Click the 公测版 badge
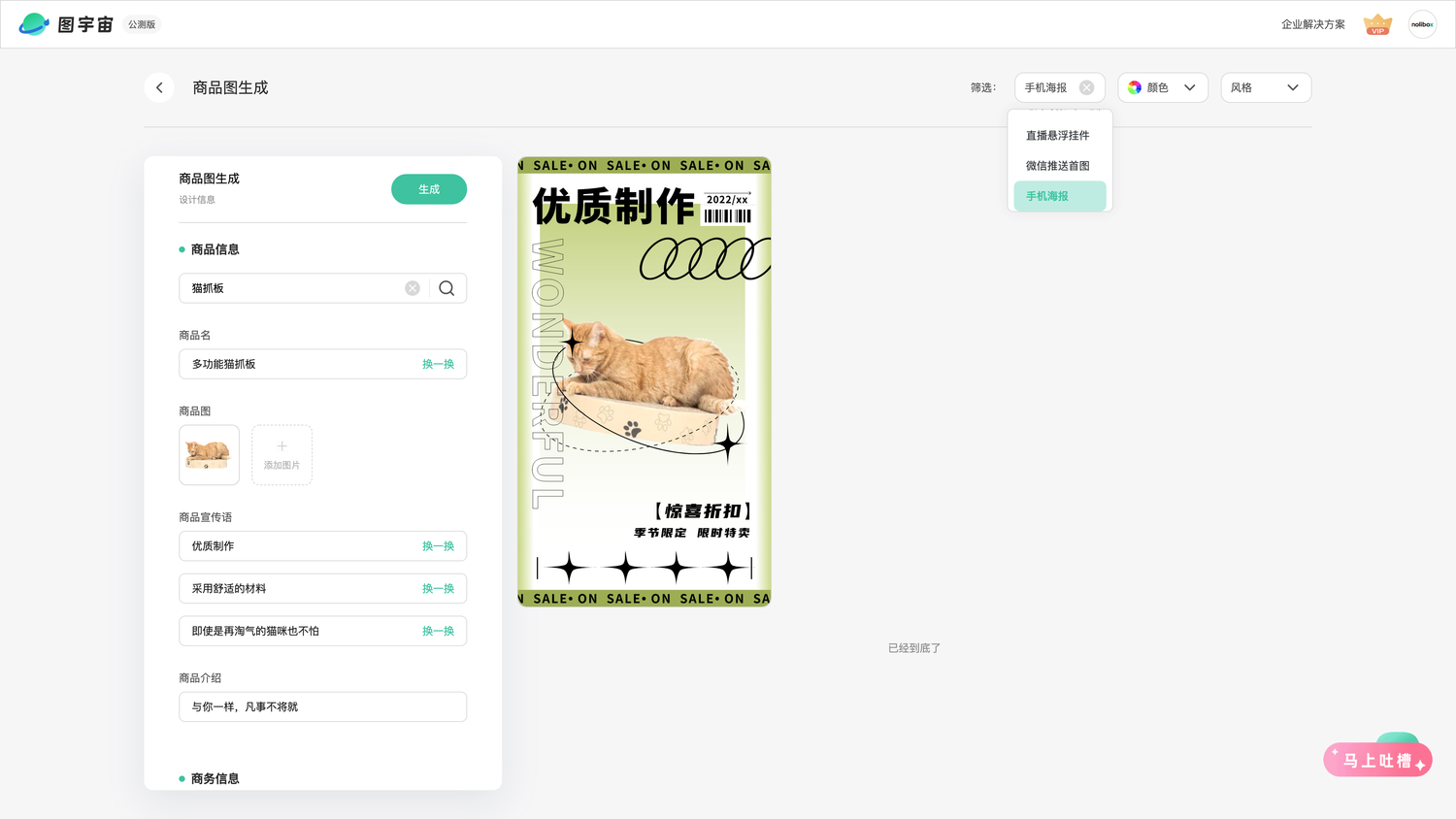Screen dimensions: 1456x819 [142, 24]
